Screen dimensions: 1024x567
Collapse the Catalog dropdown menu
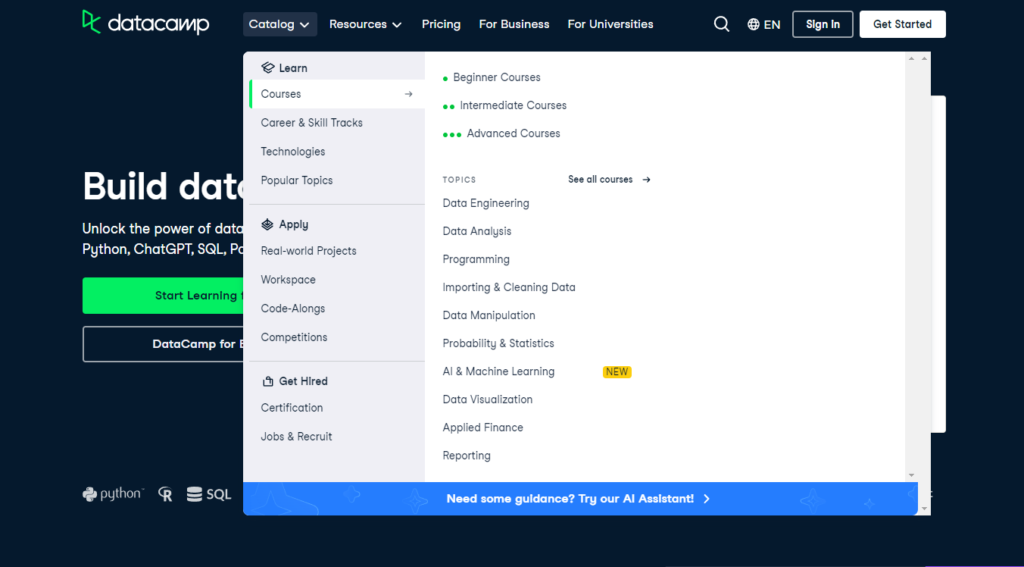click(280, 24)
